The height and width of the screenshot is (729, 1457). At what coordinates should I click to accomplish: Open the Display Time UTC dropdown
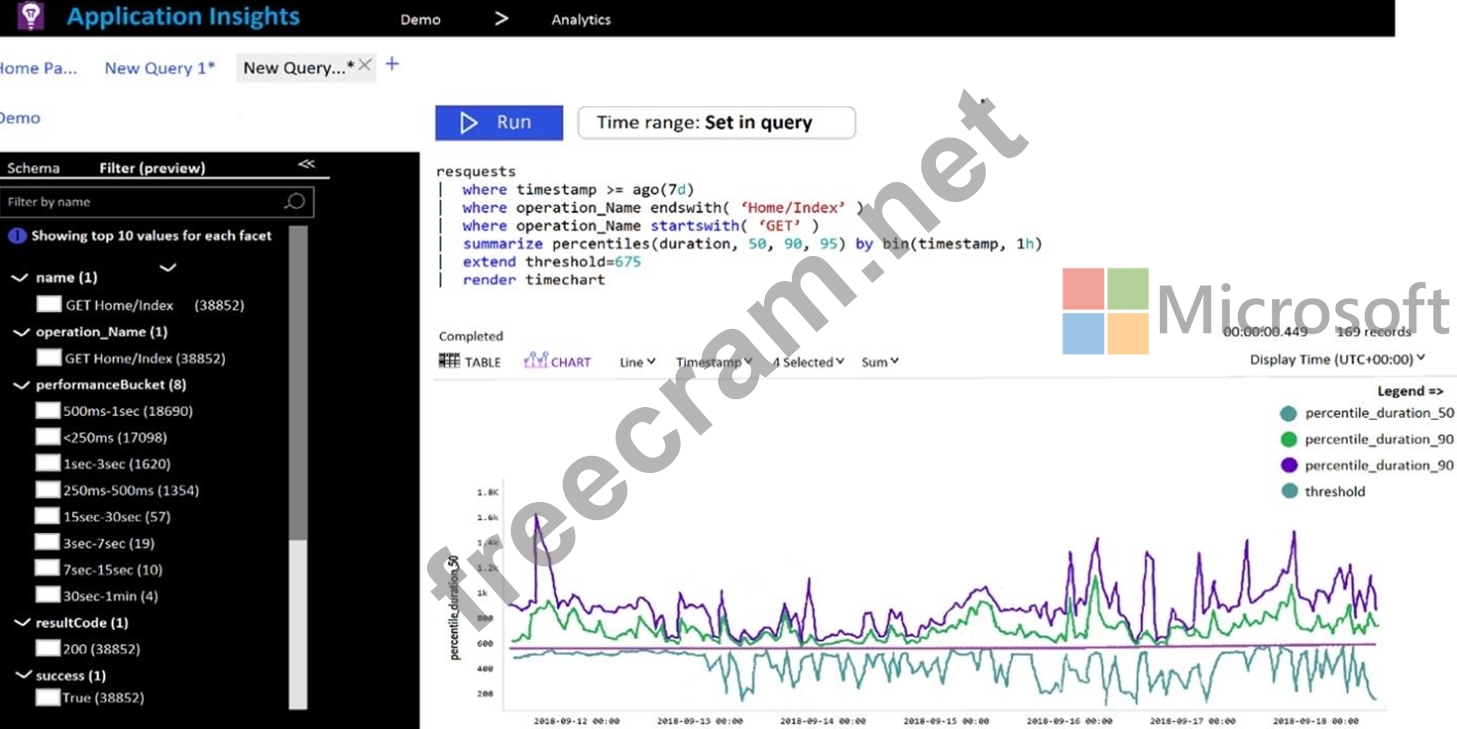1337,359
